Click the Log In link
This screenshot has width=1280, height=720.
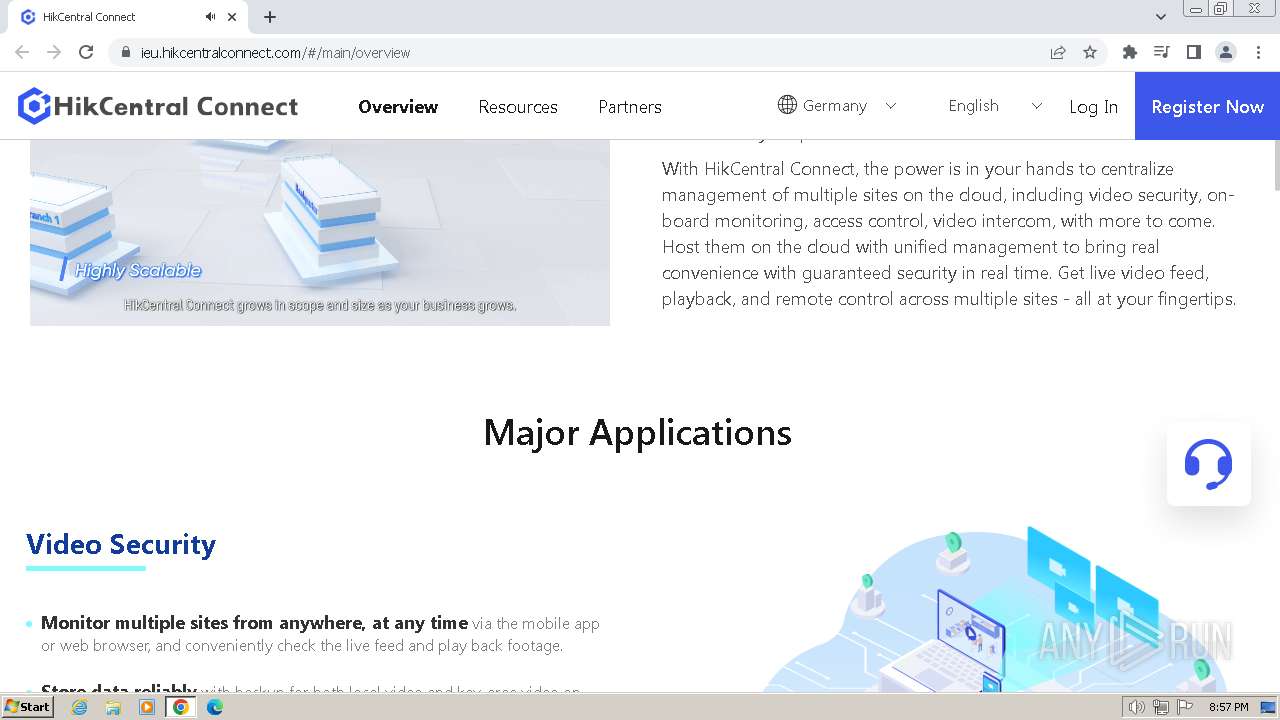1093,106
